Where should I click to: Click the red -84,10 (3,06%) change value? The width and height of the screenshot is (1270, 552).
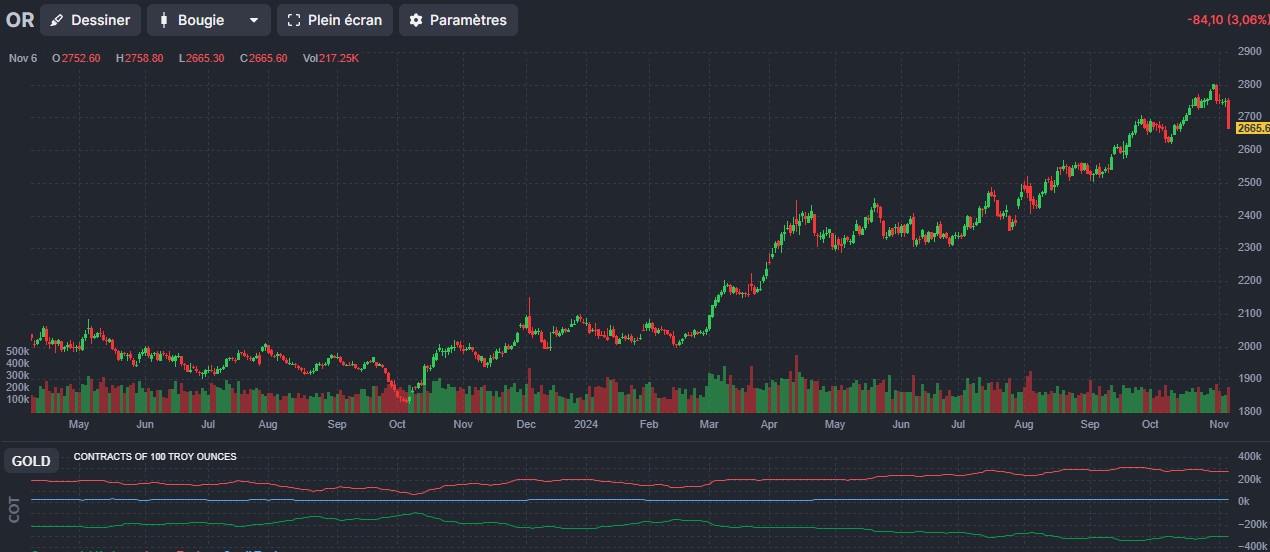coord(1224,20)
